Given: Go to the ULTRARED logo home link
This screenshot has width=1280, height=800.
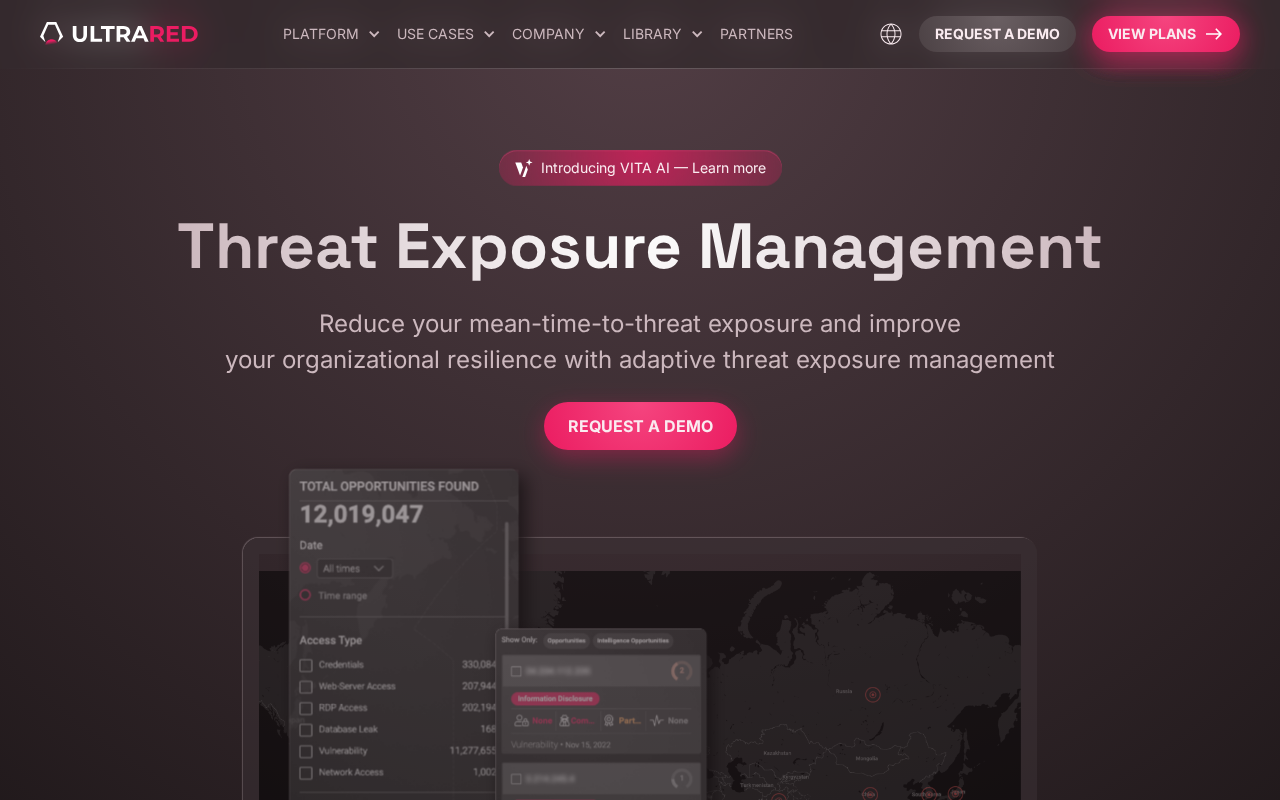Looking at the screenshot, I should 119,34.
